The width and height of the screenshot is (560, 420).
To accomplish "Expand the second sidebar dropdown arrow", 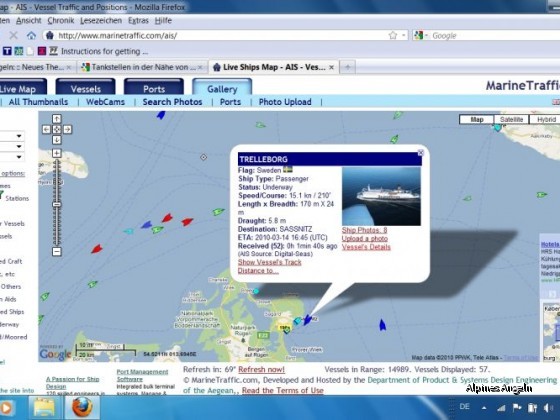I will tap(19, 146).
